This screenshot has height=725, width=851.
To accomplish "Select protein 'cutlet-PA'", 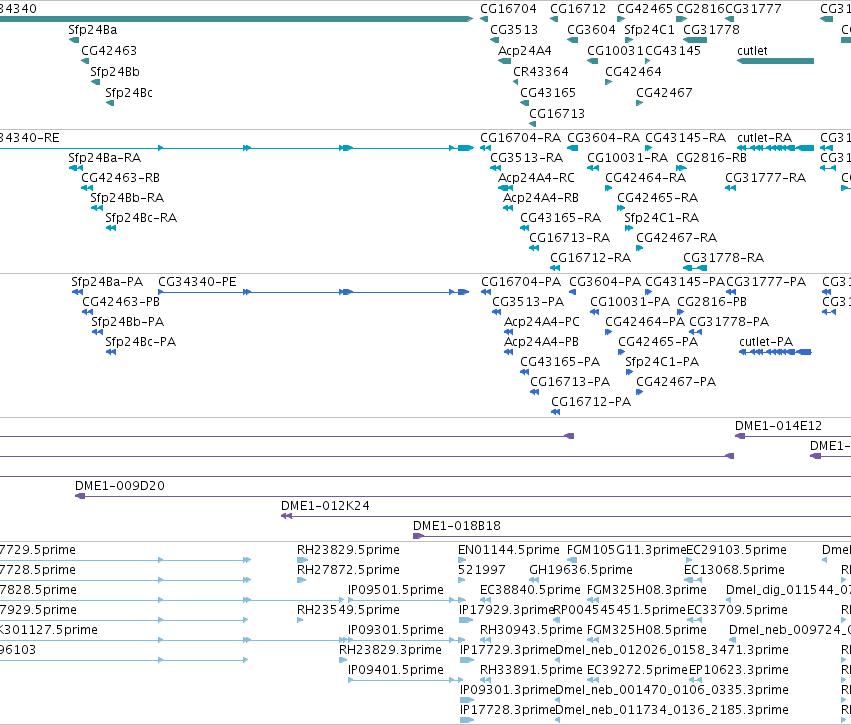I will (x=766, y=342).
